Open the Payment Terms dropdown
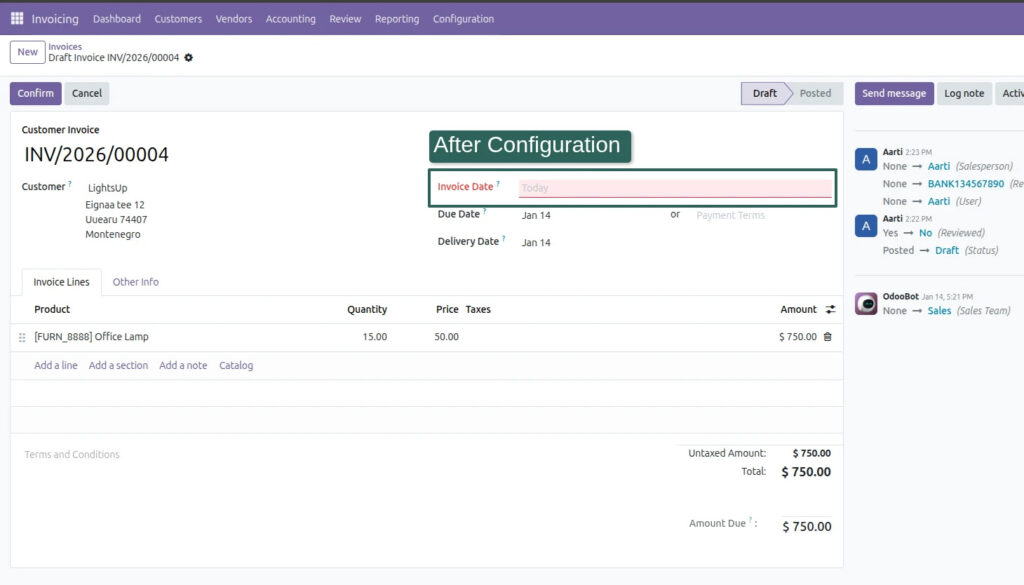This screenshot has height=585, width=1024. 760,215
